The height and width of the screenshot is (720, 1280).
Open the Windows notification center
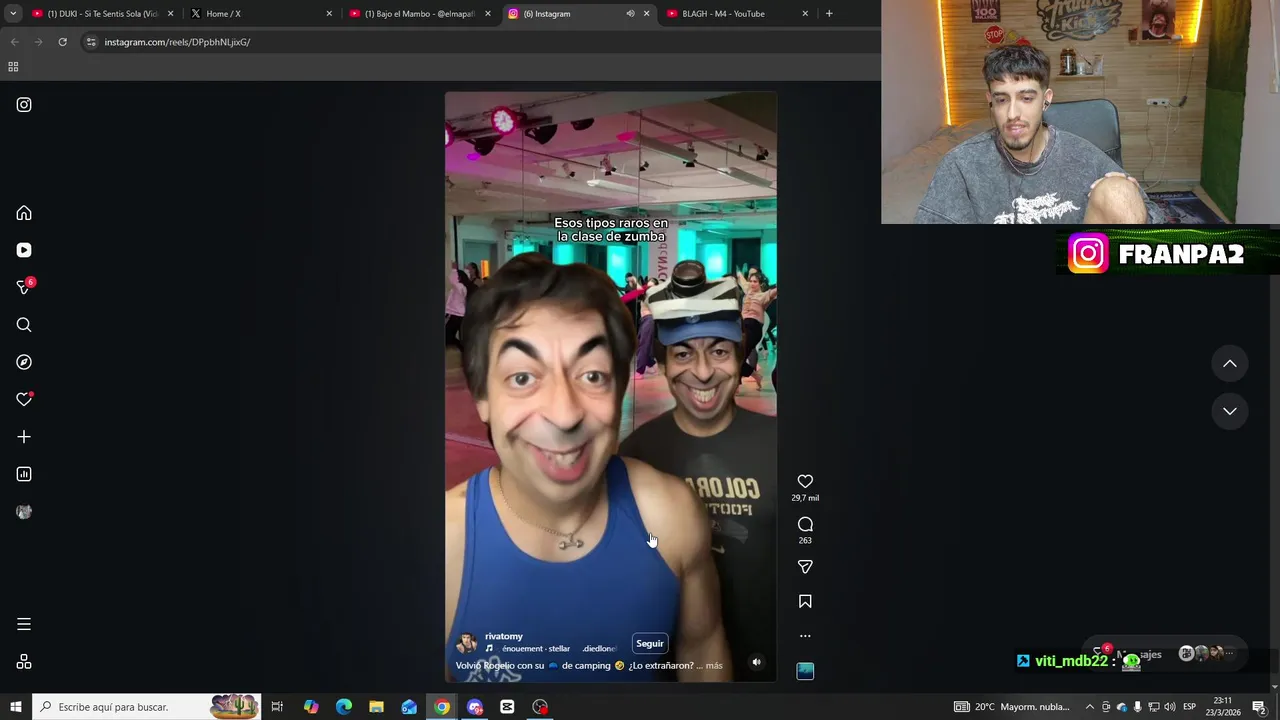(x=1259, y=707)
